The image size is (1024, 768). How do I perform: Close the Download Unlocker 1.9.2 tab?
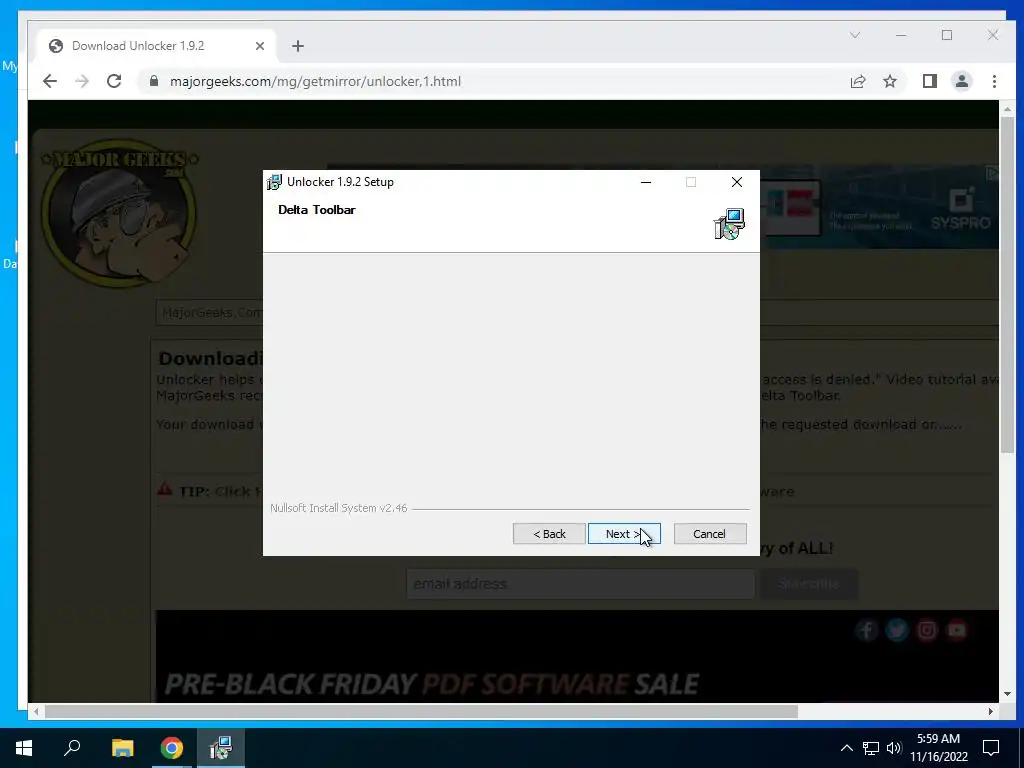[260, 46]
